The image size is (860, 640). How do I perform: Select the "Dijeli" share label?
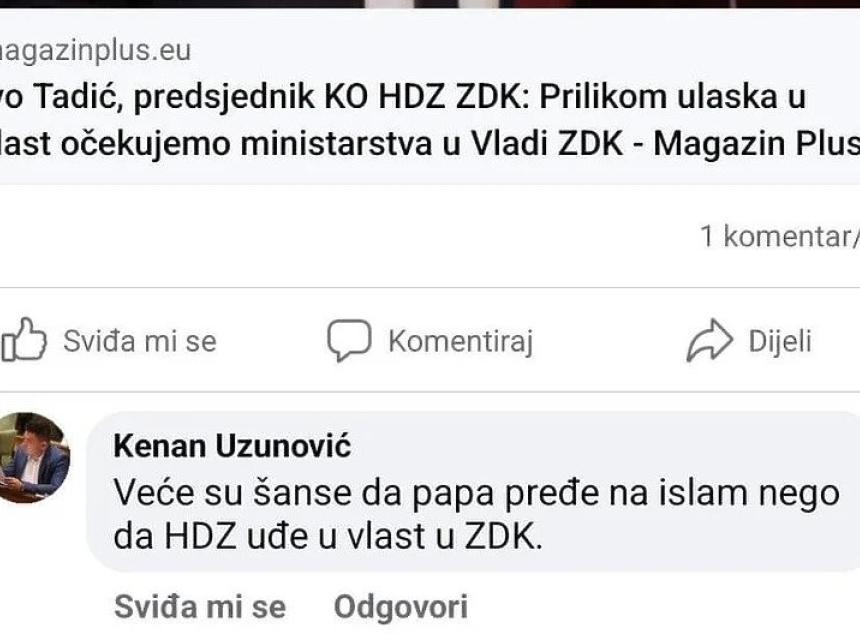pyautogui.click(x=780, y=342)
